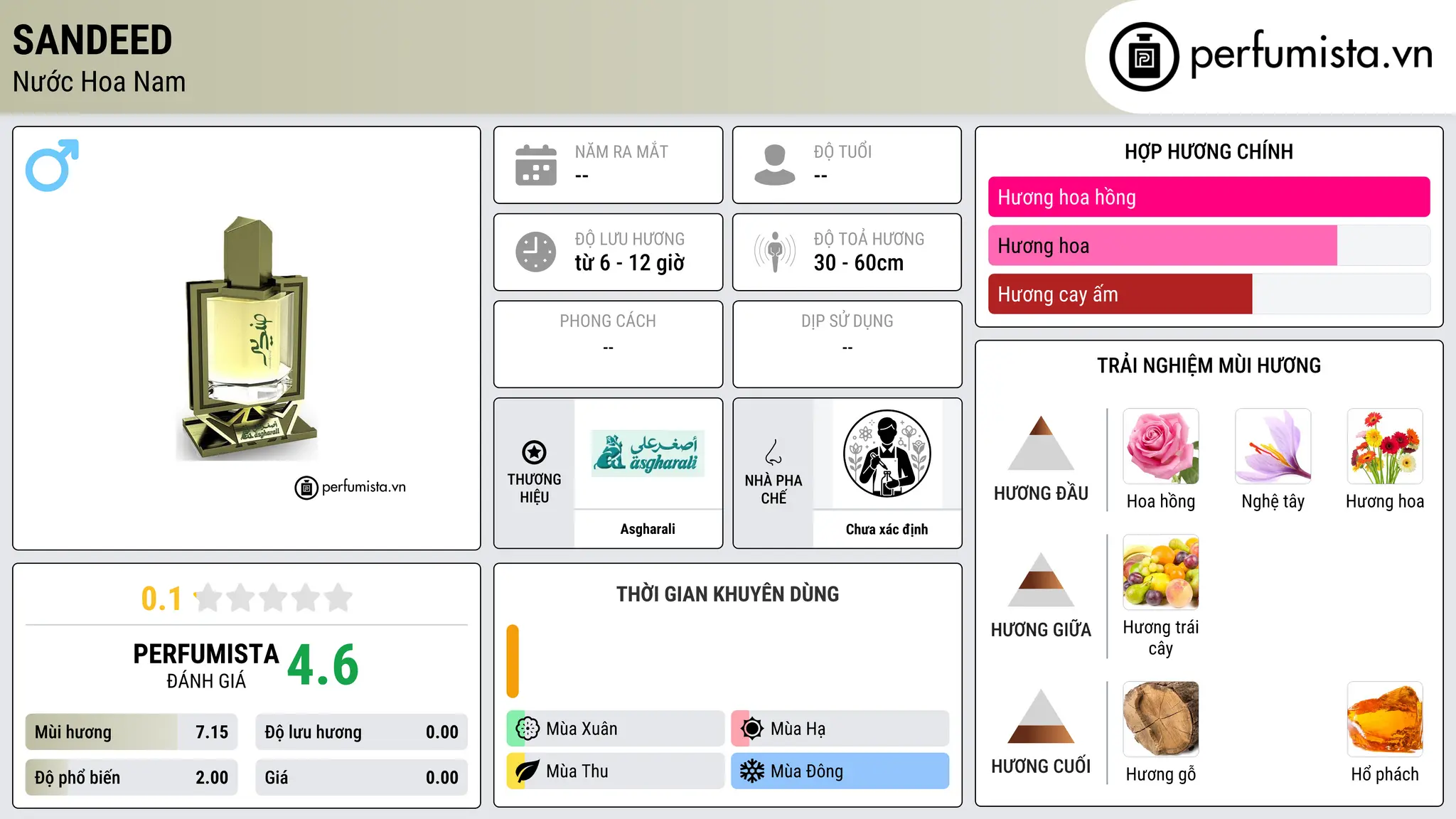Click the Mùi hương 7.15 score bar
Image resolution: width=1456 pixels, height=819 pixels.
tap(132, 732)
